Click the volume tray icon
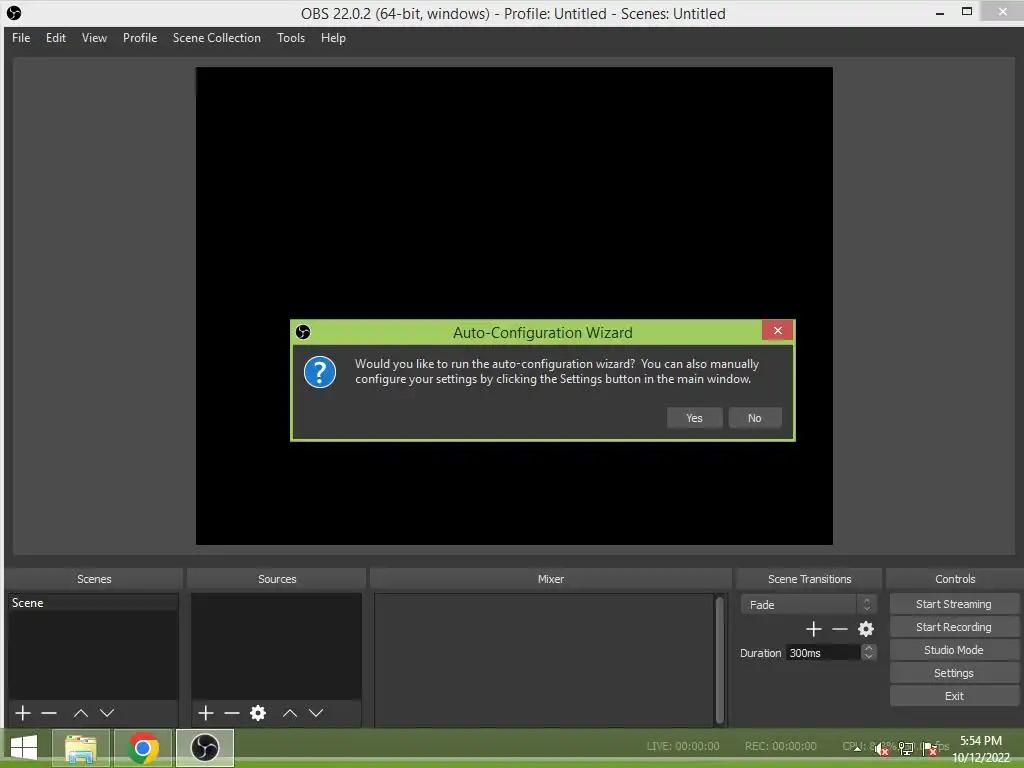The width and height of the screenshot is (1024, 768). point(882,748)
